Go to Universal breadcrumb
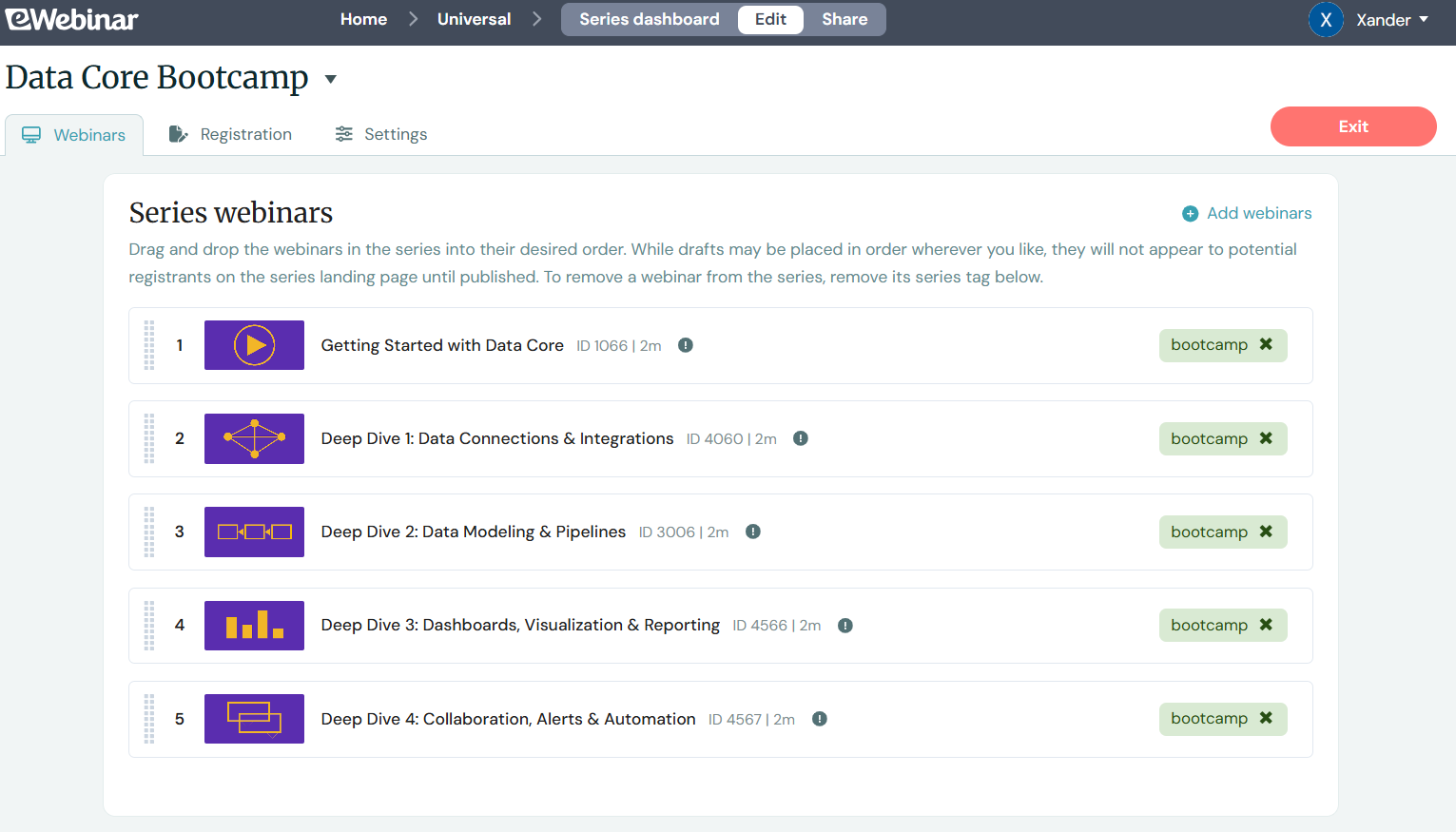The width and height of the screenshot is (1456, 832). [474, 19]
